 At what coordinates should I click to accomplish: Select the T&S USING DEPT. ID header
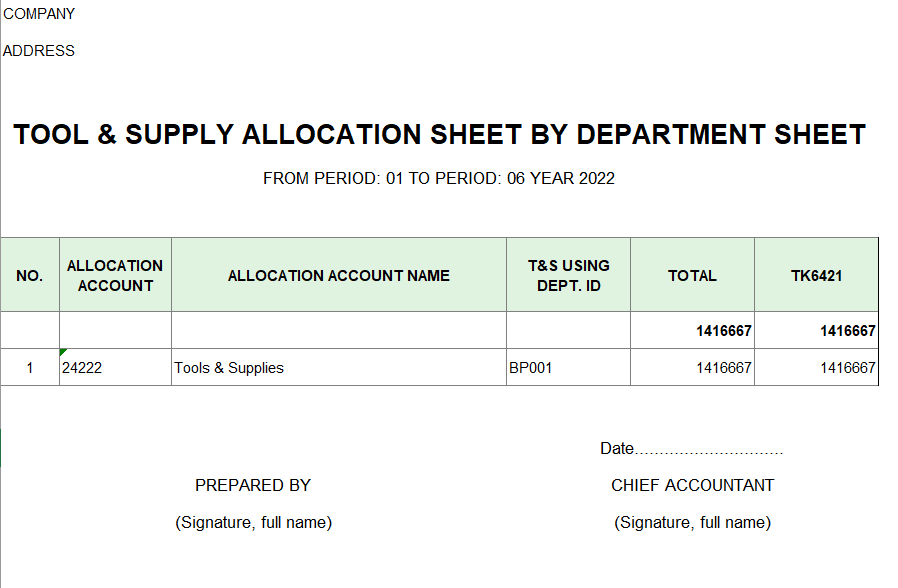click(x=568, y=276)
